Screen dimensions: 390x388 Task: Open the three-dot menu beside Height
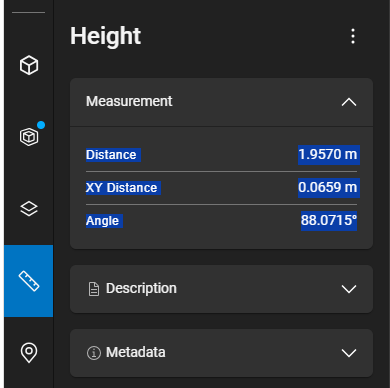pyautogui.click(x=353, y=36)
